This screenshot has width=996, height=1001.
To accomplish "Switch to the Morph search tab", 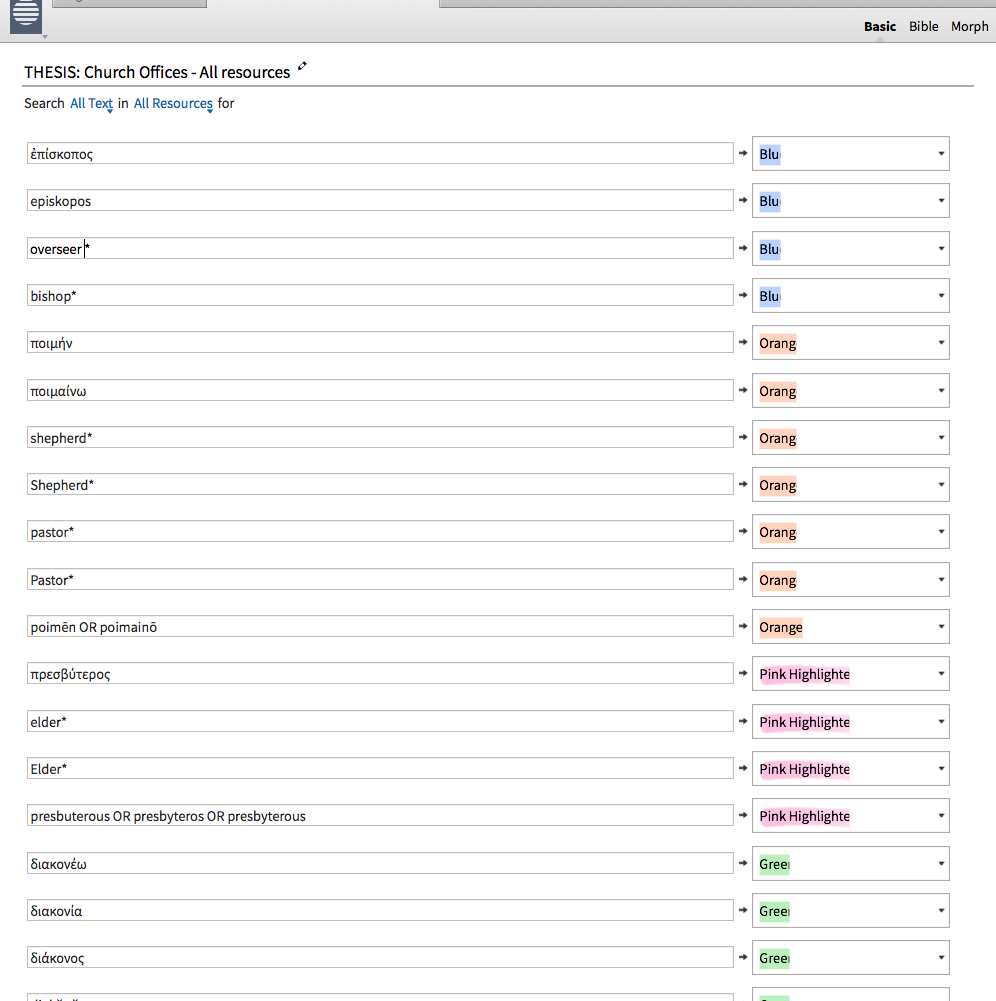I will [x=969, y=27].
